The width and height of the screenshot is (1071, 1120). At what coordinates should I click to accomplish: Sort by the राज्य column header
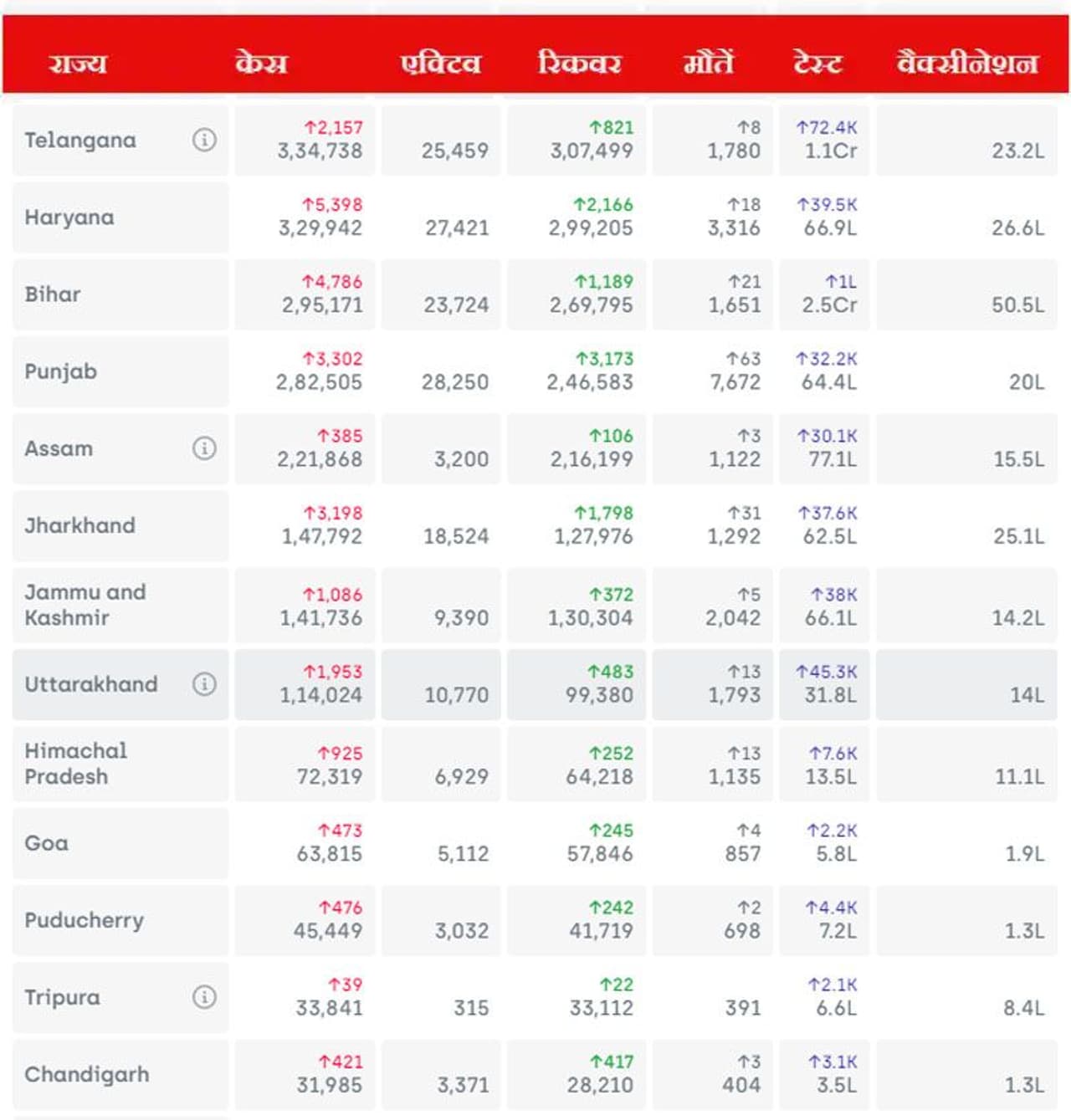[77, 64]
